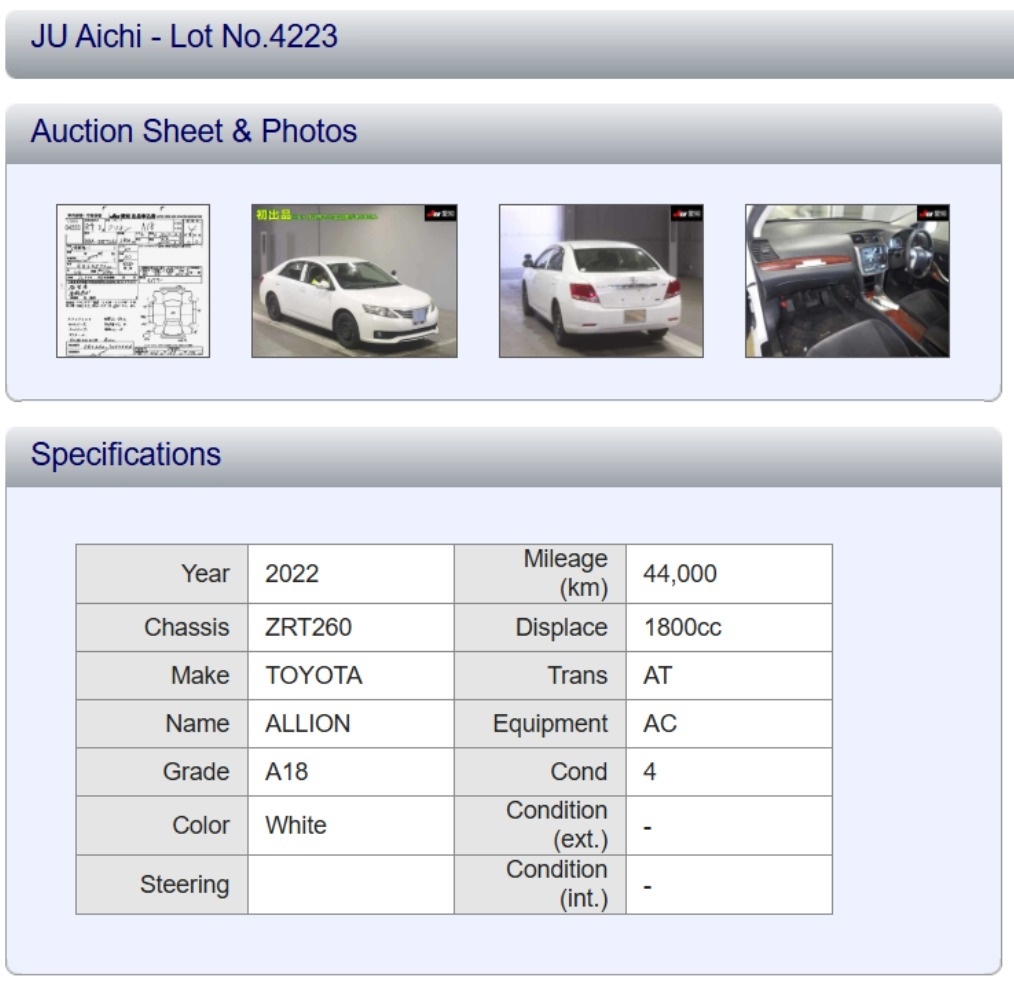1014x982 pixels.
Task: Click the Condition (ext.) label cell
Action: pos(541,826)
